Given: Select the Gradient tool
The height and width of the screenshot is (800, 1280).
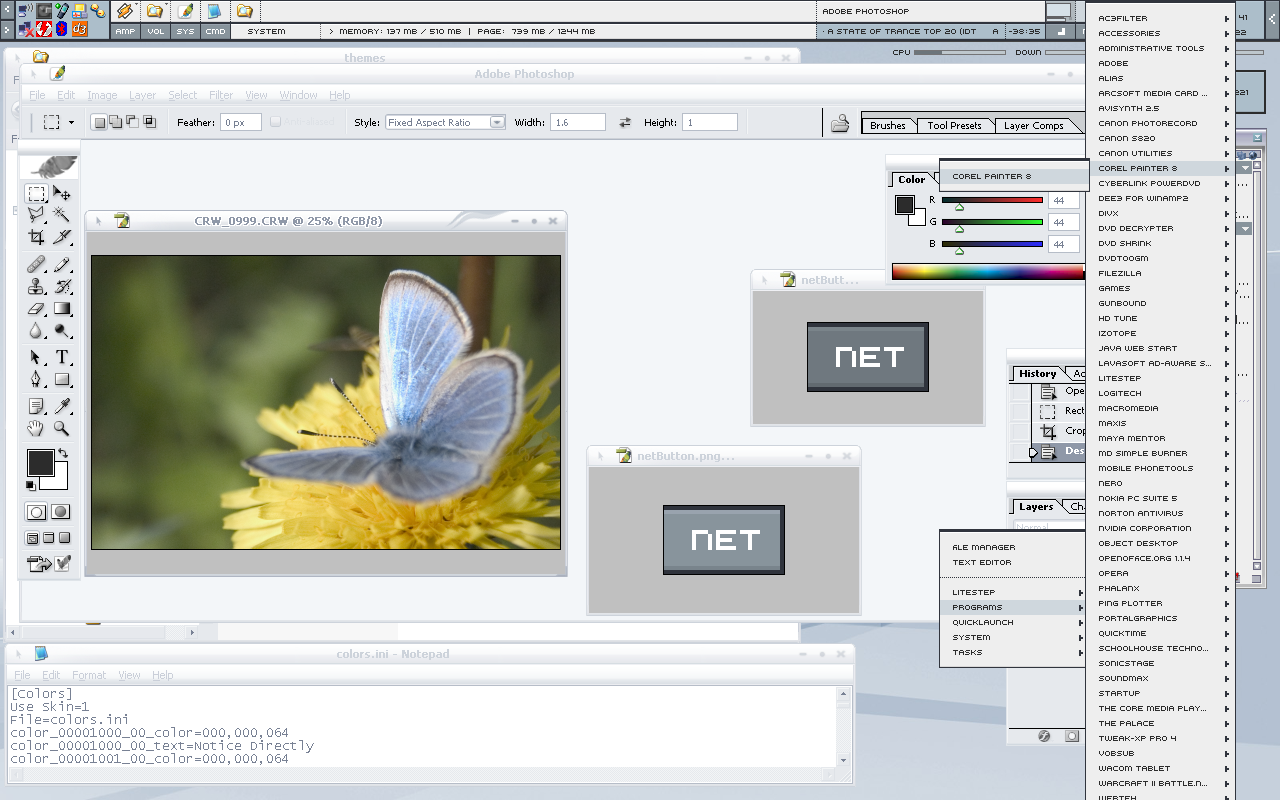Looking at the screenshot, I should [x=62, y=309].
